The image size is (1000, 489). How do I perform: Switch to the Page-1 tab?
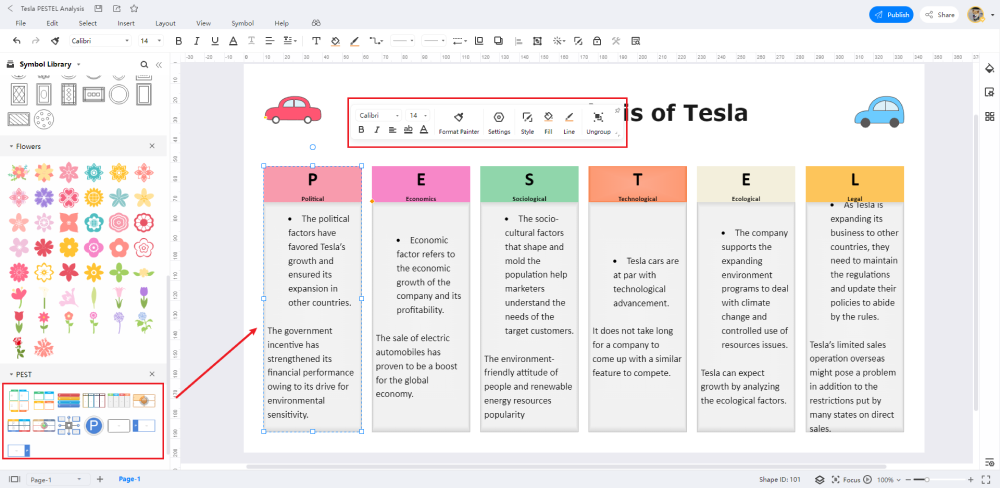pyautogui.click(x=129, y=479)
